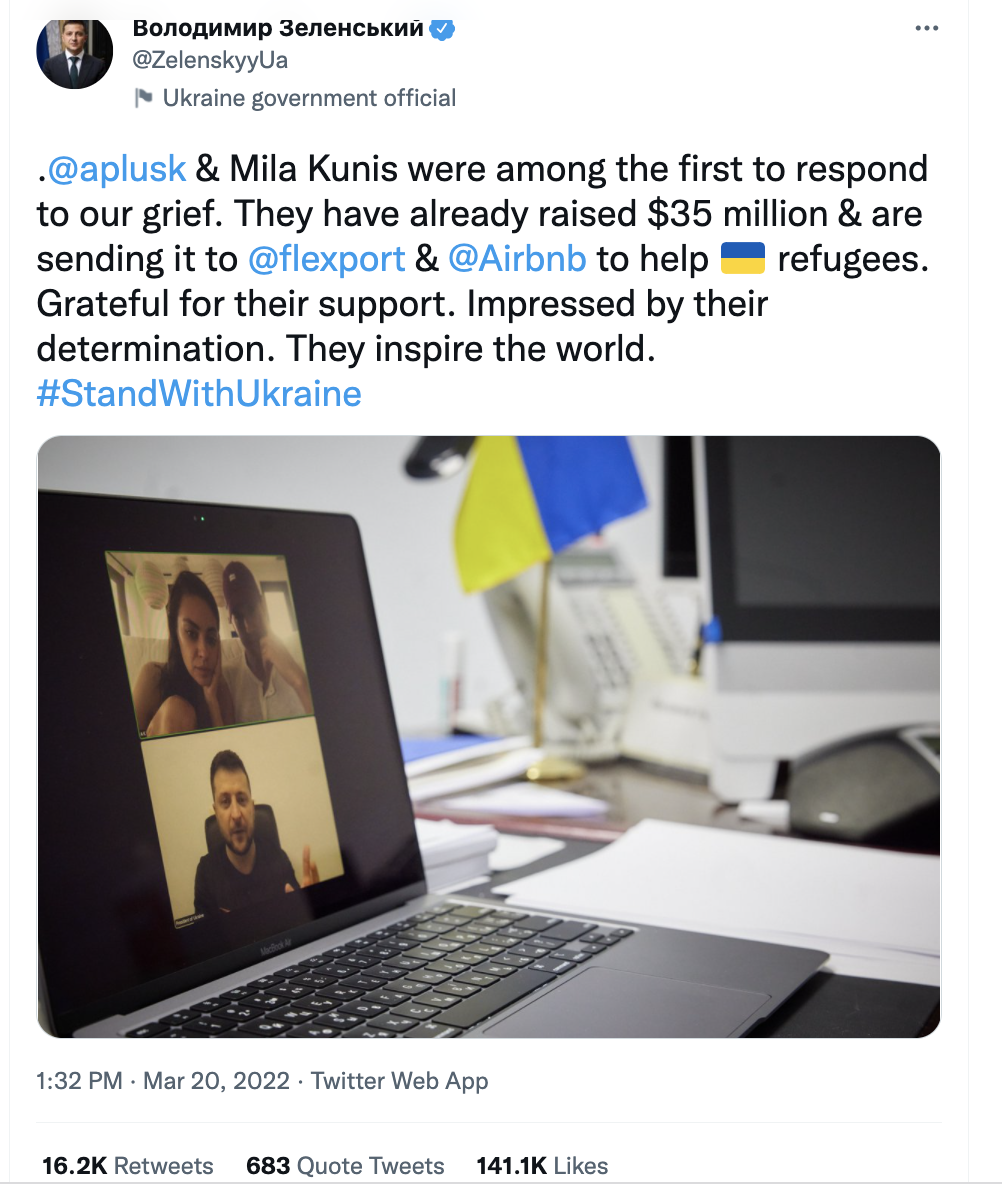Screen dimensions: 1002x1184
Task: Open the attached laptop video call photo
Action: pos(489,736)
